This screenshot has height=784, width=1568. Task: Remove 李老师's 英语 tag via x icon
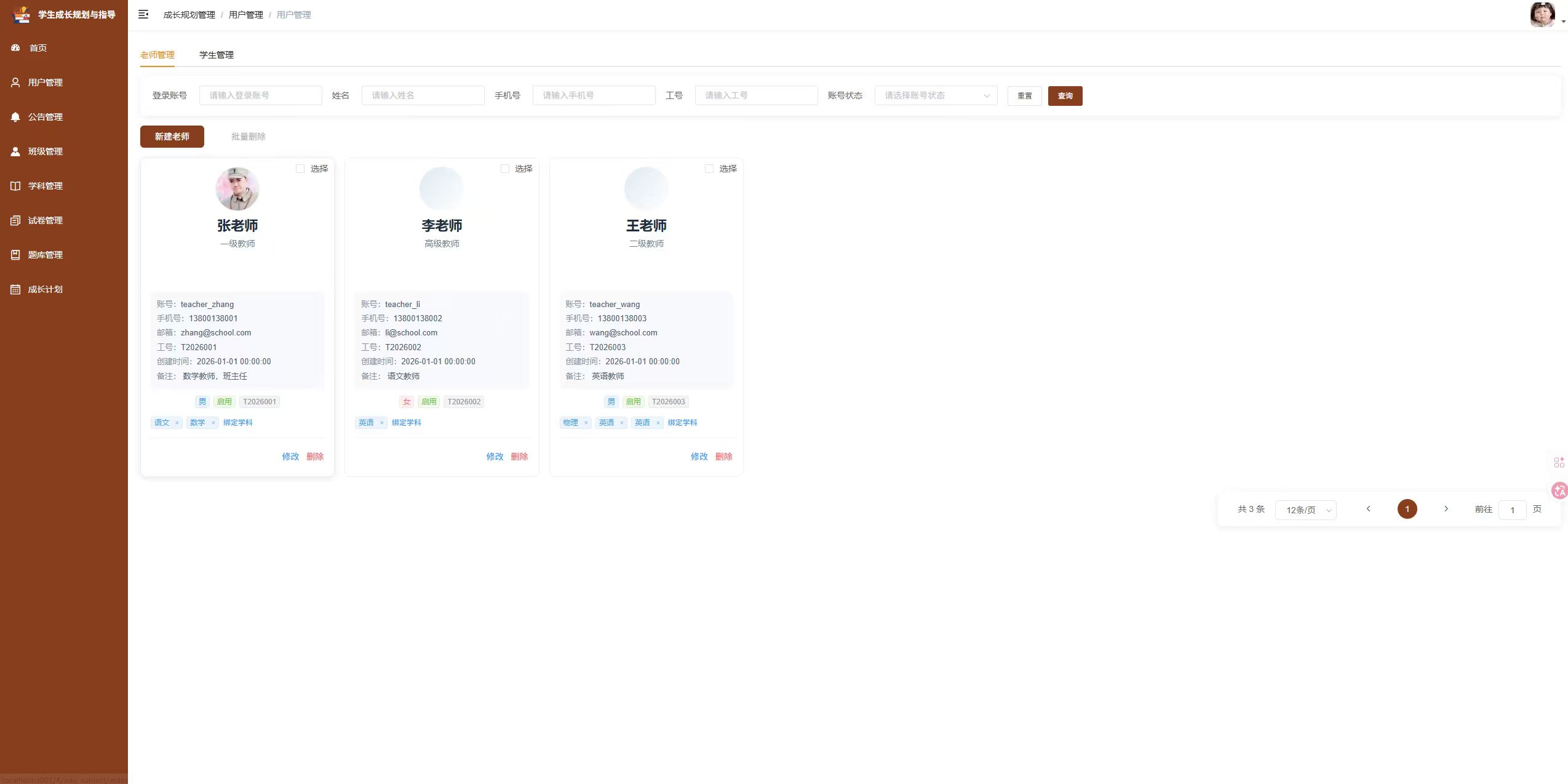coord(381,423)
